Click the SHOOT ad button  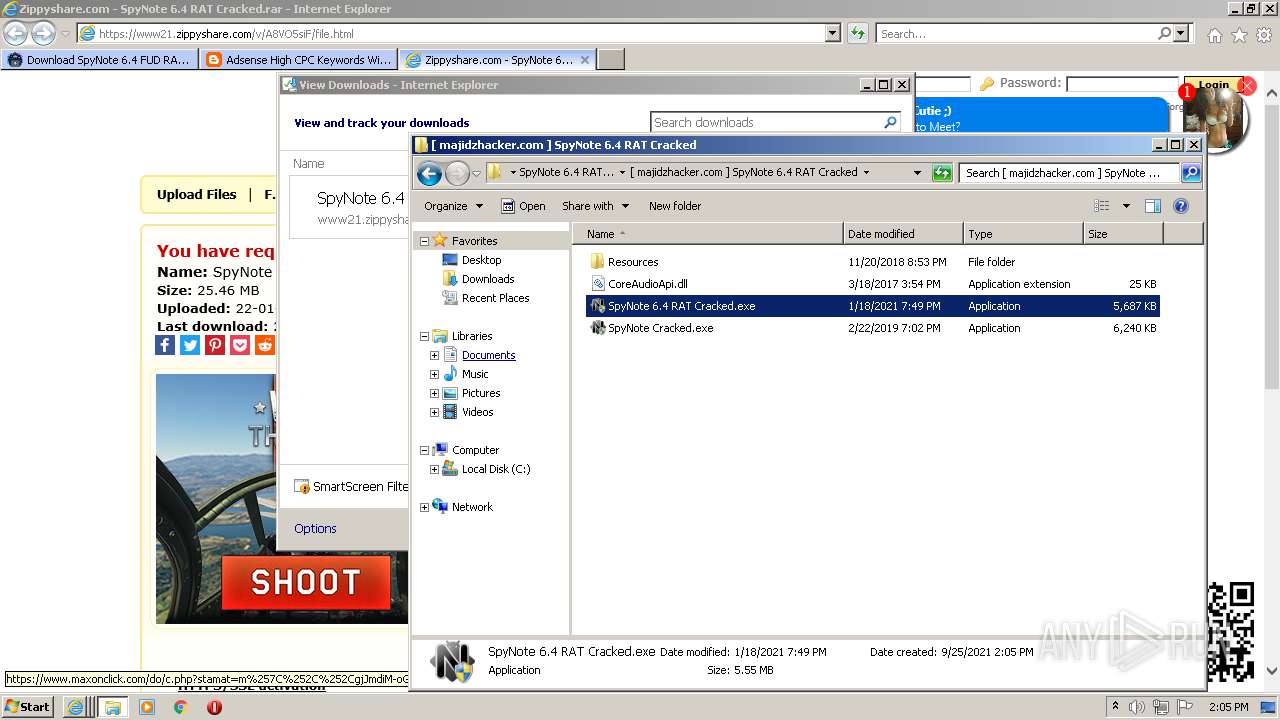point(305,582)
